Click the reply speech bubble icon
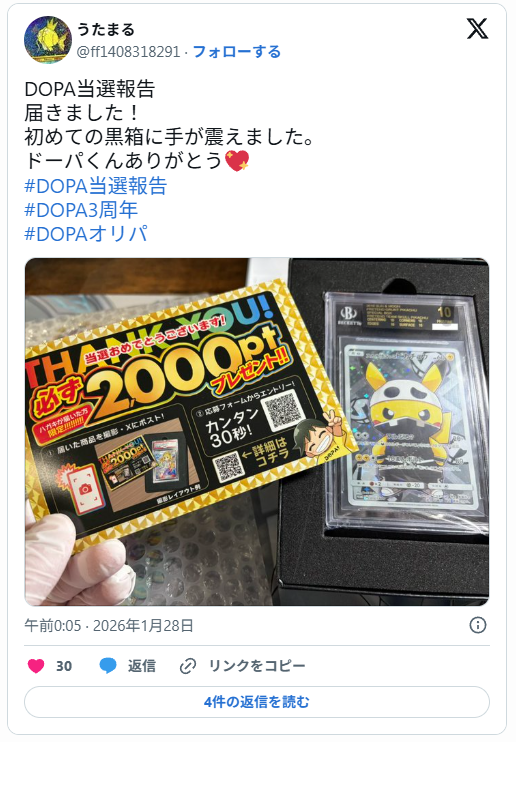The width and height of the screenshot is (516, 797). pos(108,666)
